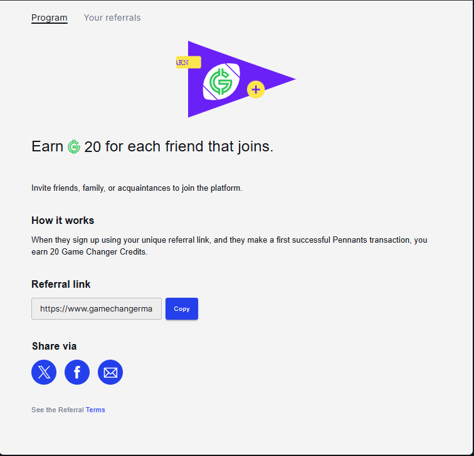Switch to the Your referrals tab

pyautogui.click(x=112, y=18)
